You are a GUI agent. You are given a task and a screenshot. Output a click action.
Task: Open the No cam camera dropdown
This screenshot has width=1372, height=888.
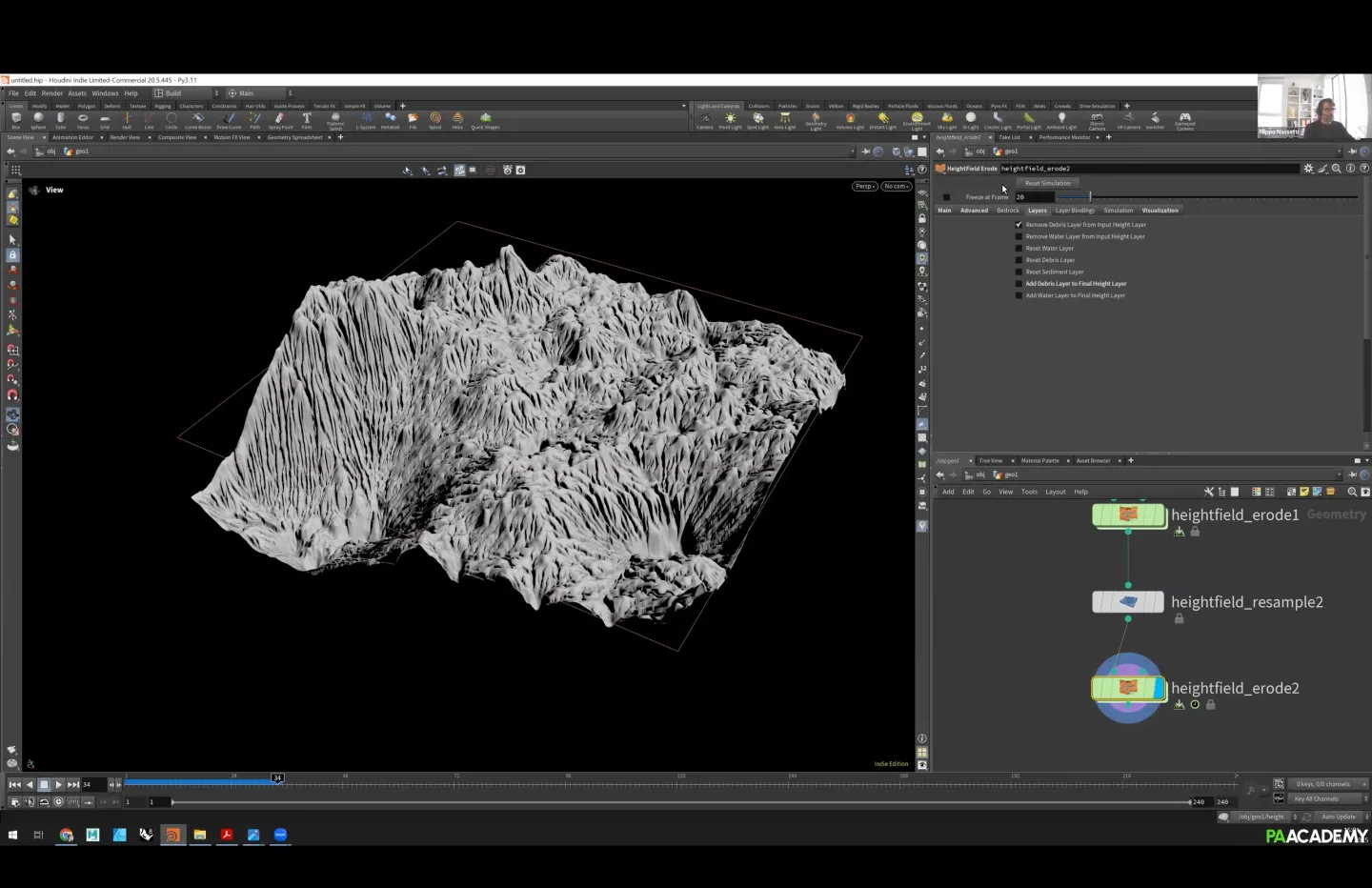tap(896, 187)
